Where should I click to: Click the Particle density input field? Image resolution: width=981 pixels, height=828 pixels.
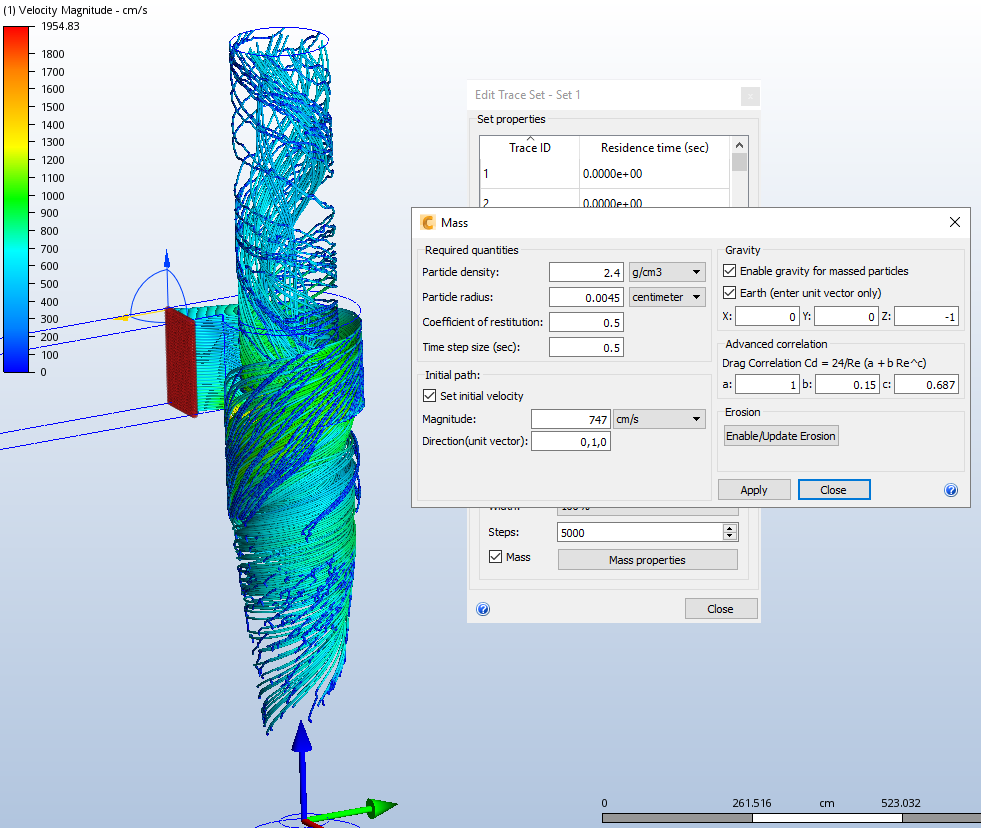586,272
